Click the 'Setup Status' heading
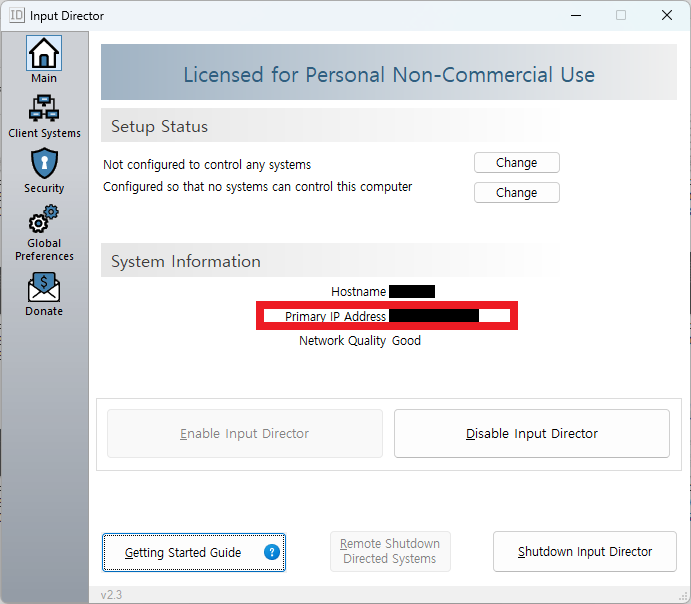Viewport: 691px width, 604px height. [159, 126]
